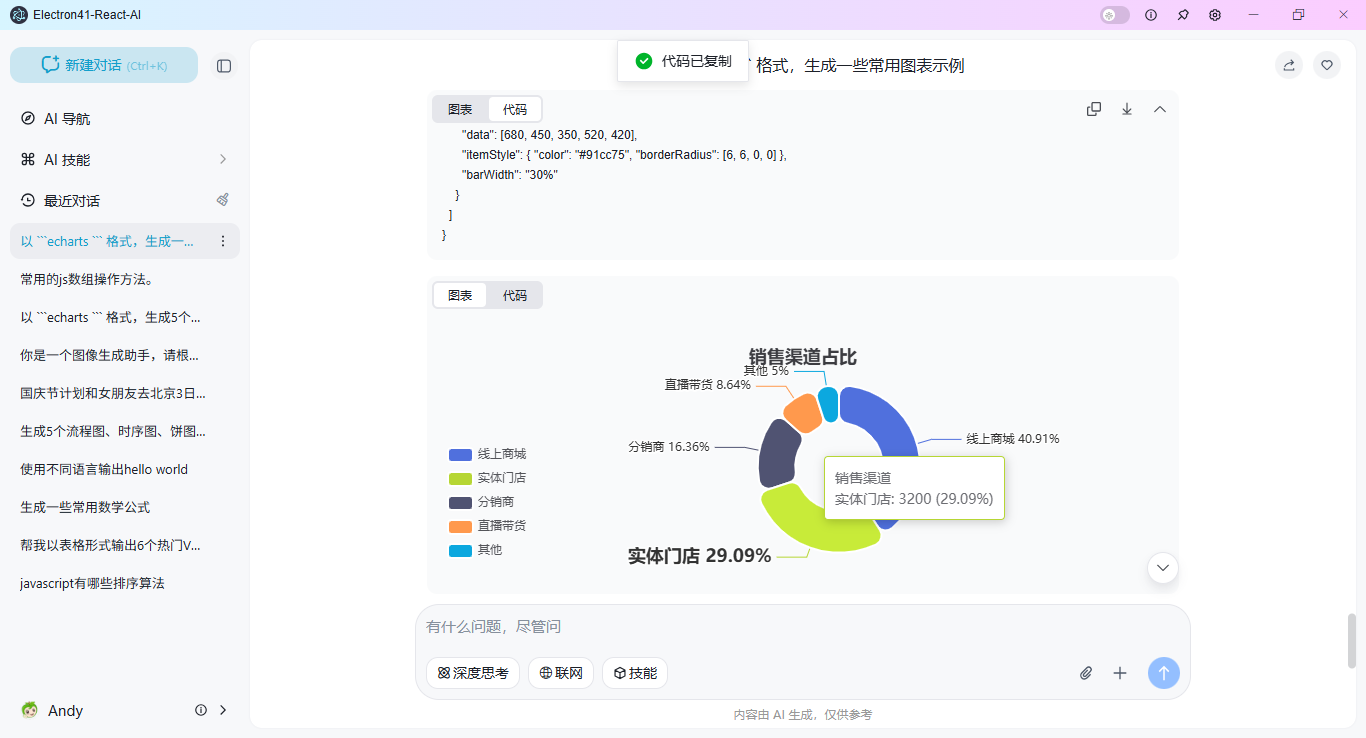Open the 生成一些常用数学公式 conversation

point(125,507)
